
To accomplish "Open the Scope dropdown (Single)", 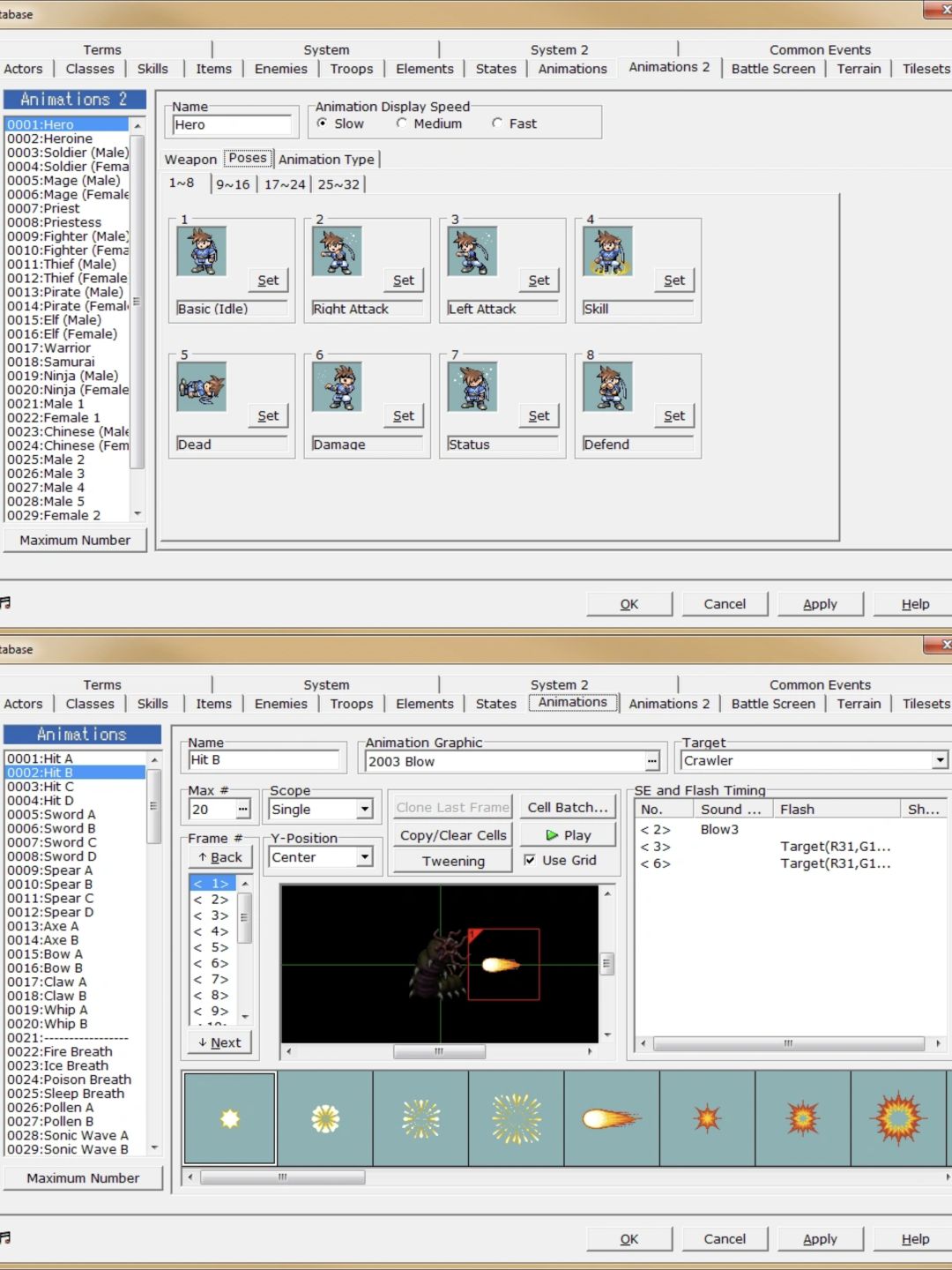I will pyautogui.click(x=364, y=809).
